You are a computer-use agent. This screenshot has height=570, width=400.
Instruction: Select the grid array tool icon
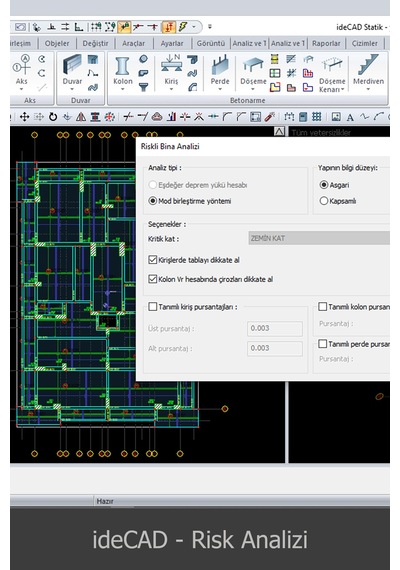point(317,117)
